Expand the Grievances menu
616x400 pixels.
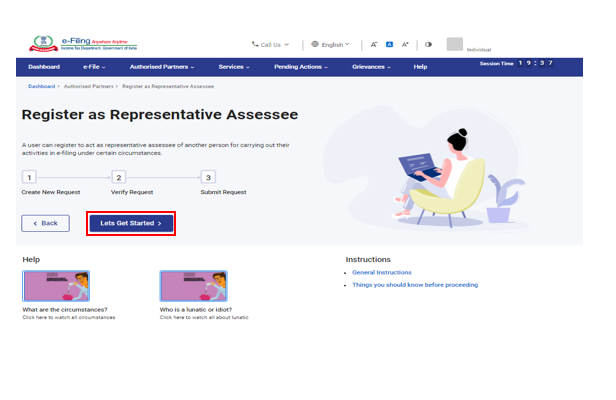(x=371, y=67)
